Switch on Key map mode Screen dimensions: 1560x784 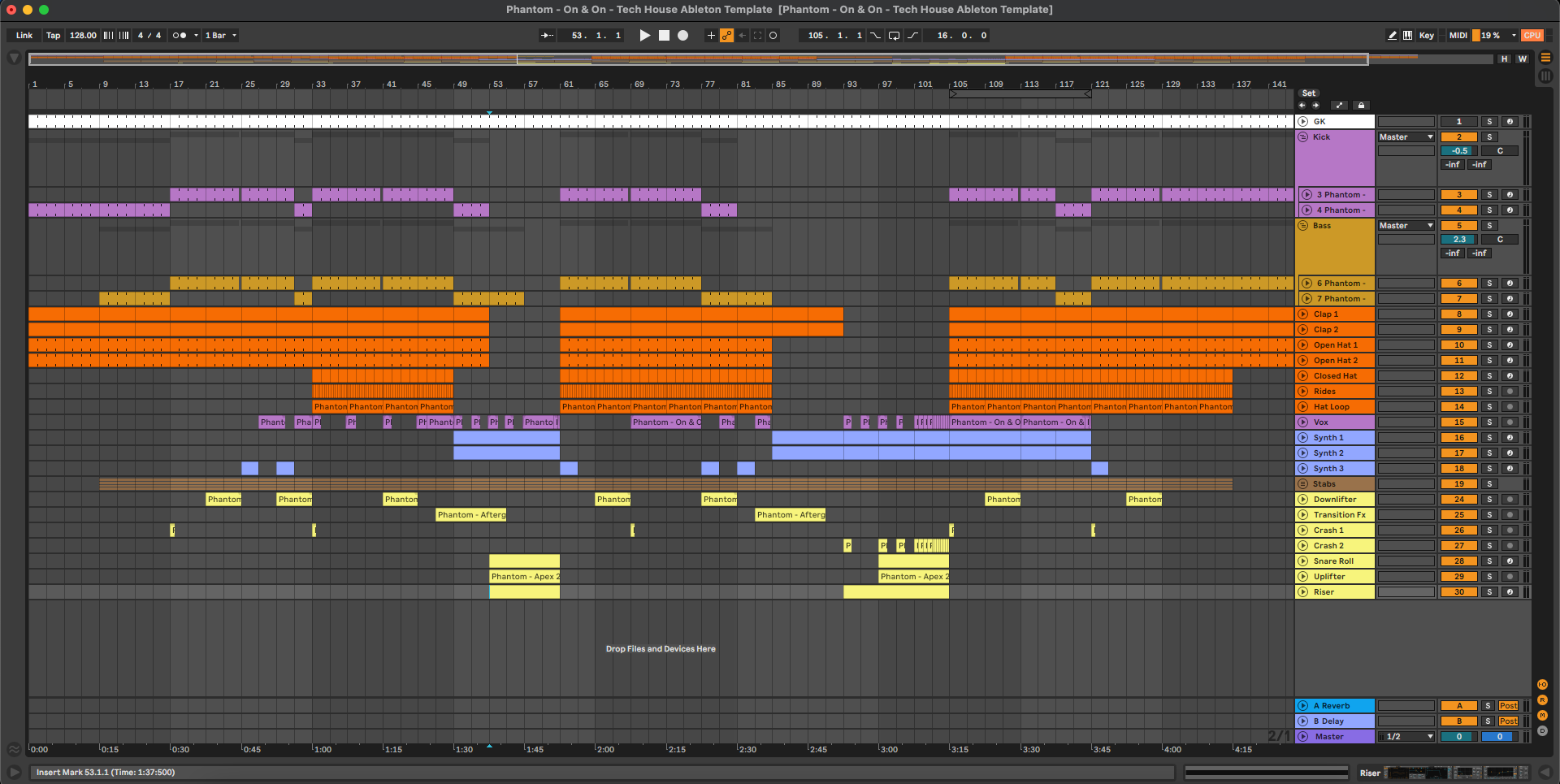1426,36
